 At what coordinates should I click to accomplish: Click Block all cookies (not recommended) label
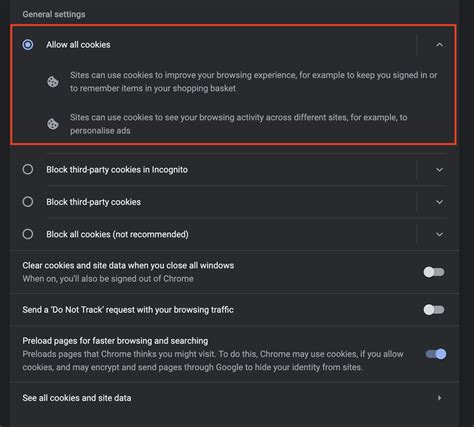click(117, 234)
